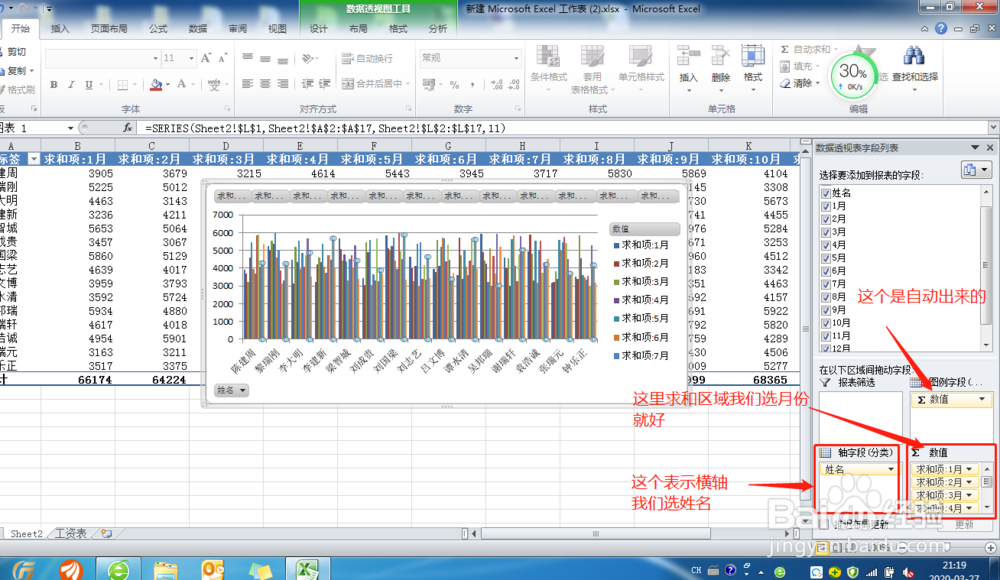Align text right in cell
Screen dimensions: 1000x580
pos(283,84)
